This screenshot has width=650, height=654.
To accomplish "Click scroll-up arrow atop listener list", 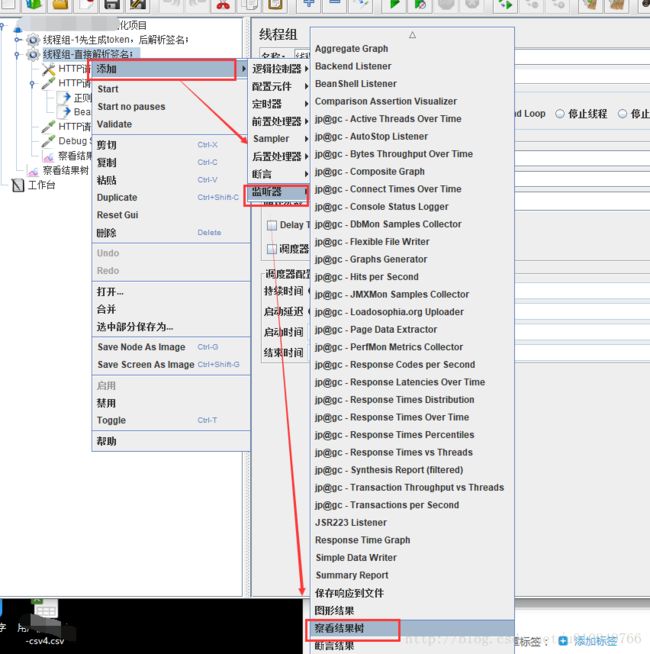I will click(412, 35).
